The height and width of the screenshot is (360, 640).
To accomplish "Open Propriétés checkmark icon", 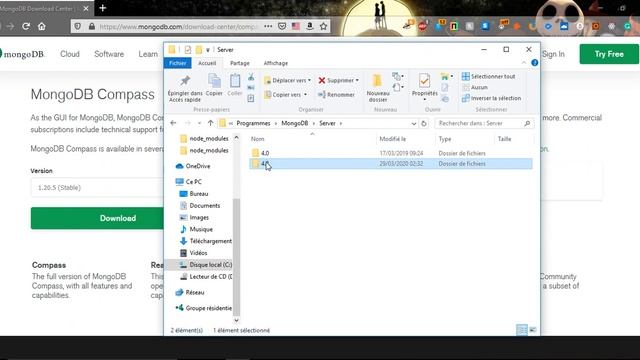I will coord(424,81).
